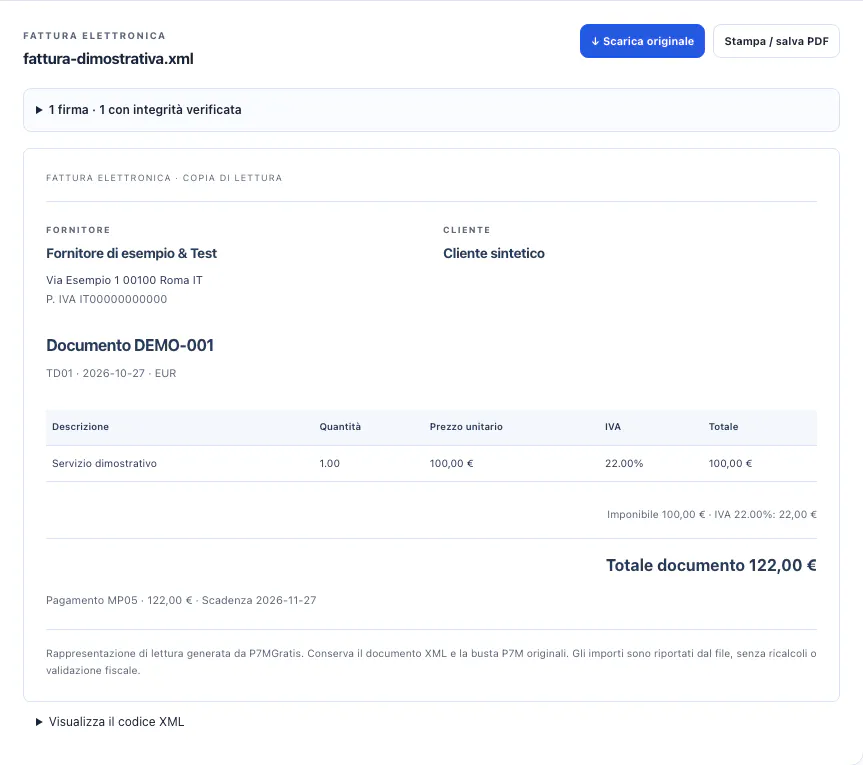Open Stampa / salva PDF
The width and height of the screenshot is (863, 765).
tap(776, 41)
